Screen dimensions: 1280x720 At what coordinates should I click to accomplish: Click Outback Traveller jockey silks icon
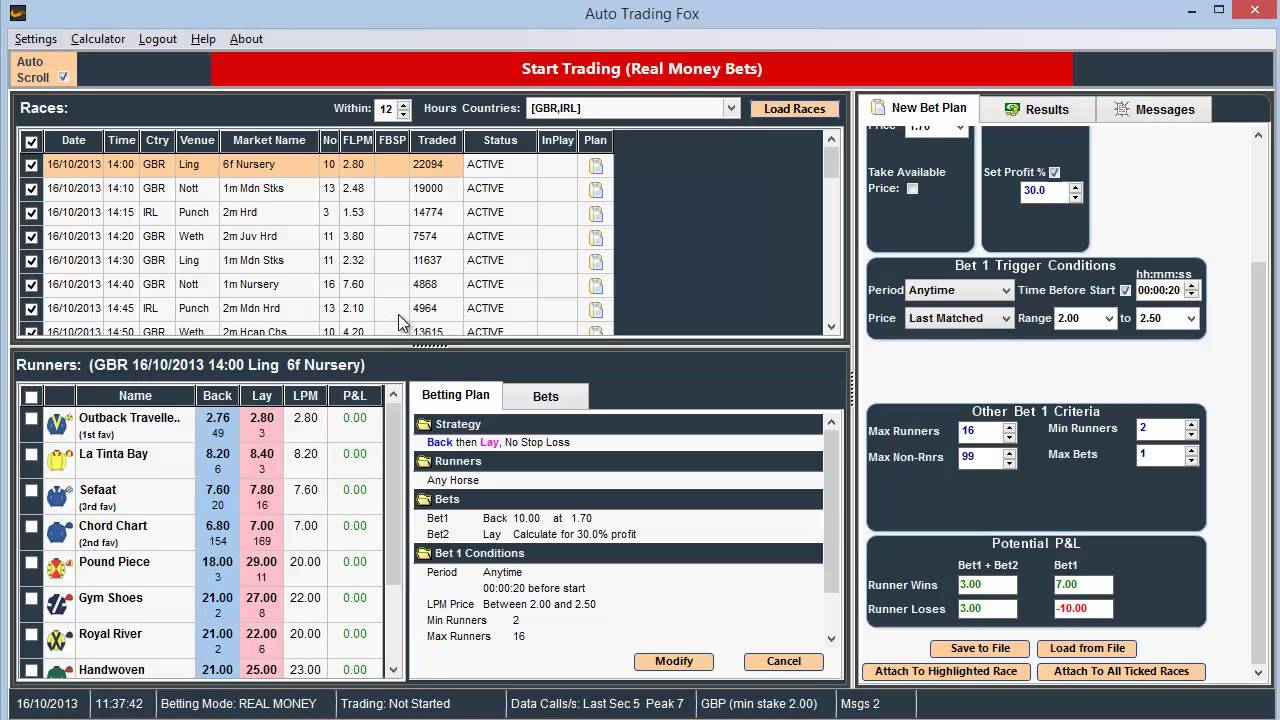(59, 425)
